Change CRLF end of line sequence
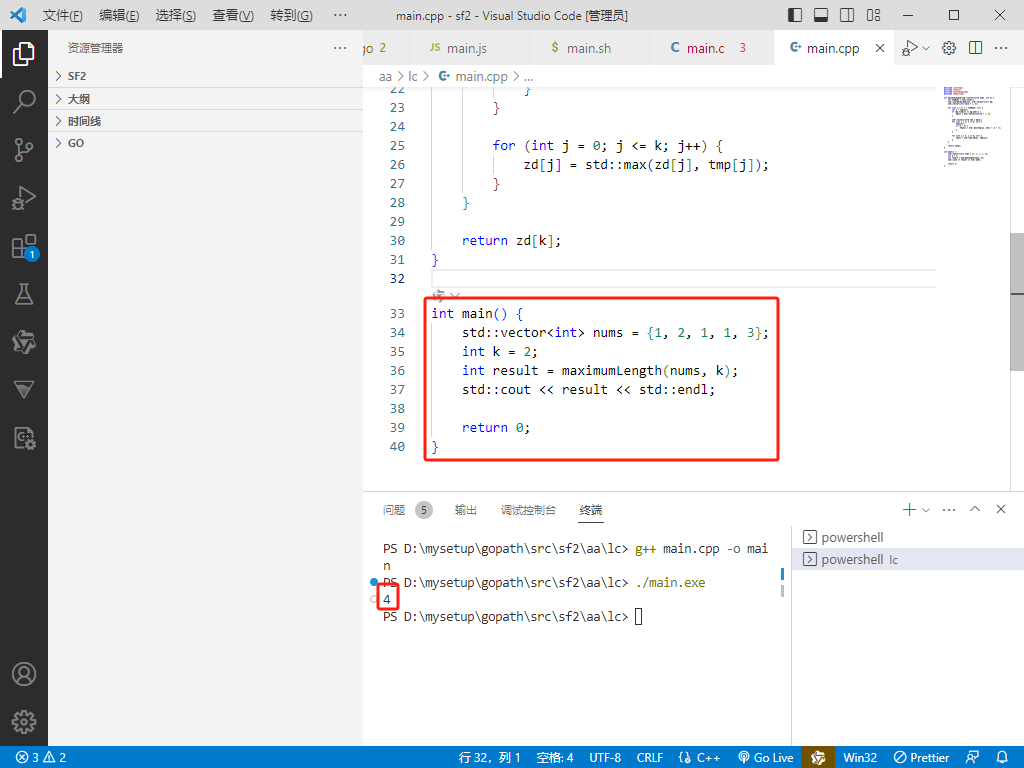 650,758
